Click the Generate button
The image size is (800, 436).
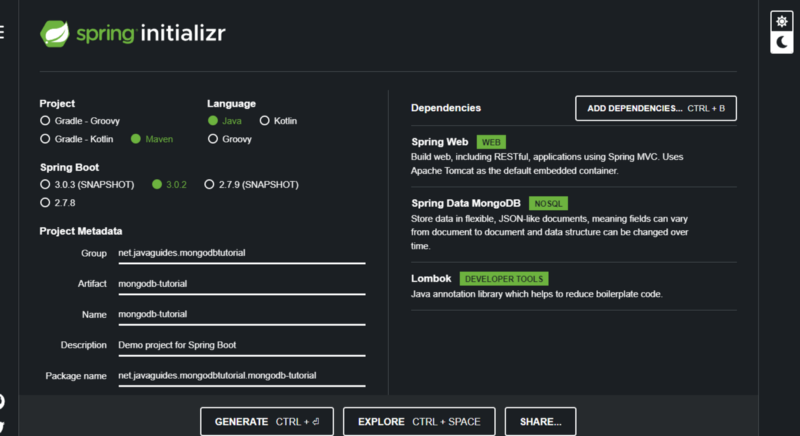click(267, 422)
